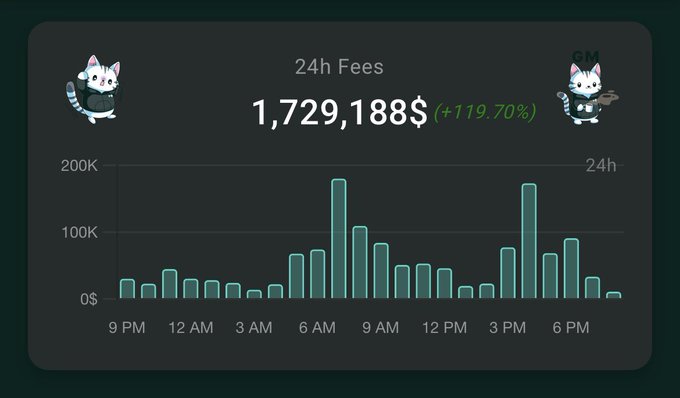680x398 pixels.
Task: Click the (+119.70%) change percentage
Action: coord(485,112)
